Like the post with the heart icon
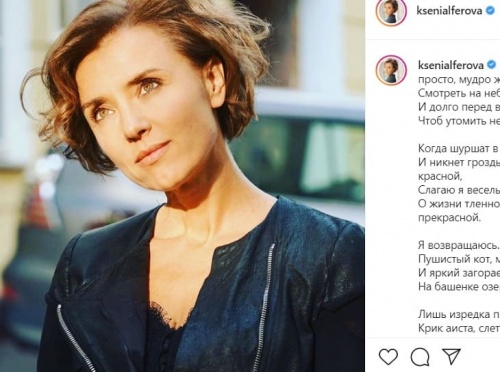The image size is (500, 372). tap(388, 357)
